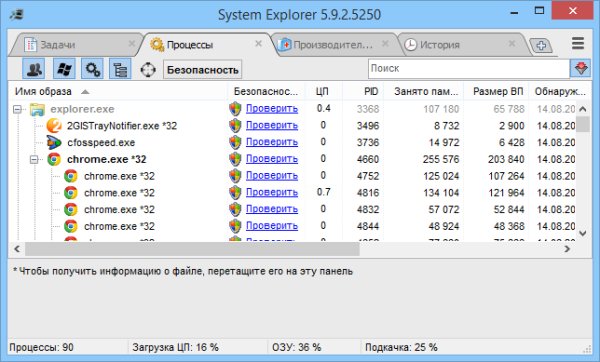The width and height of the screenshot is (600, 362).
Task: Click Проверить link for chrome PID 4816
Action: 272,192
